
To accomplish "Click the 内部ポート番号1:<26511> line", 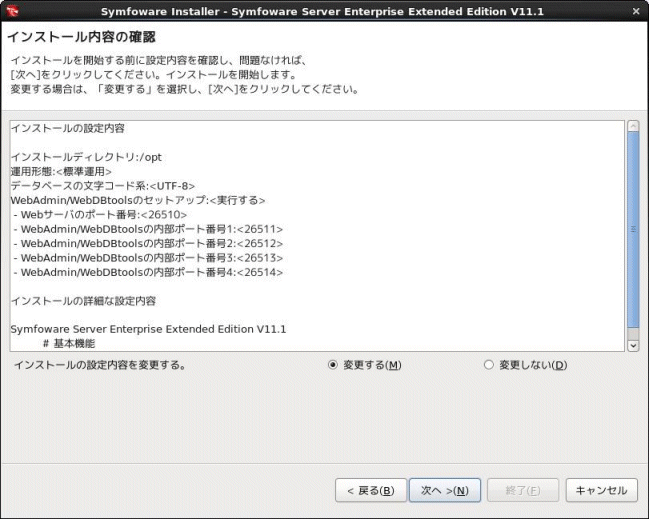I will pos(148,229).
